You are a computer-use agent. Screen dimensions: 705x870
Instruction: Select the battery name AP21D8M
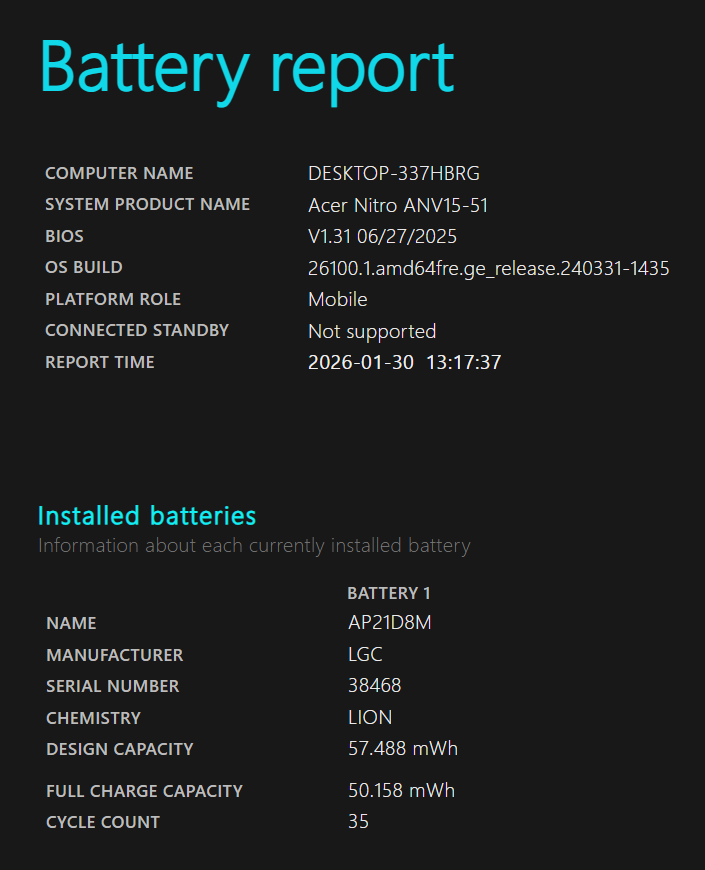pyautogui.click(x=389, y=623)
